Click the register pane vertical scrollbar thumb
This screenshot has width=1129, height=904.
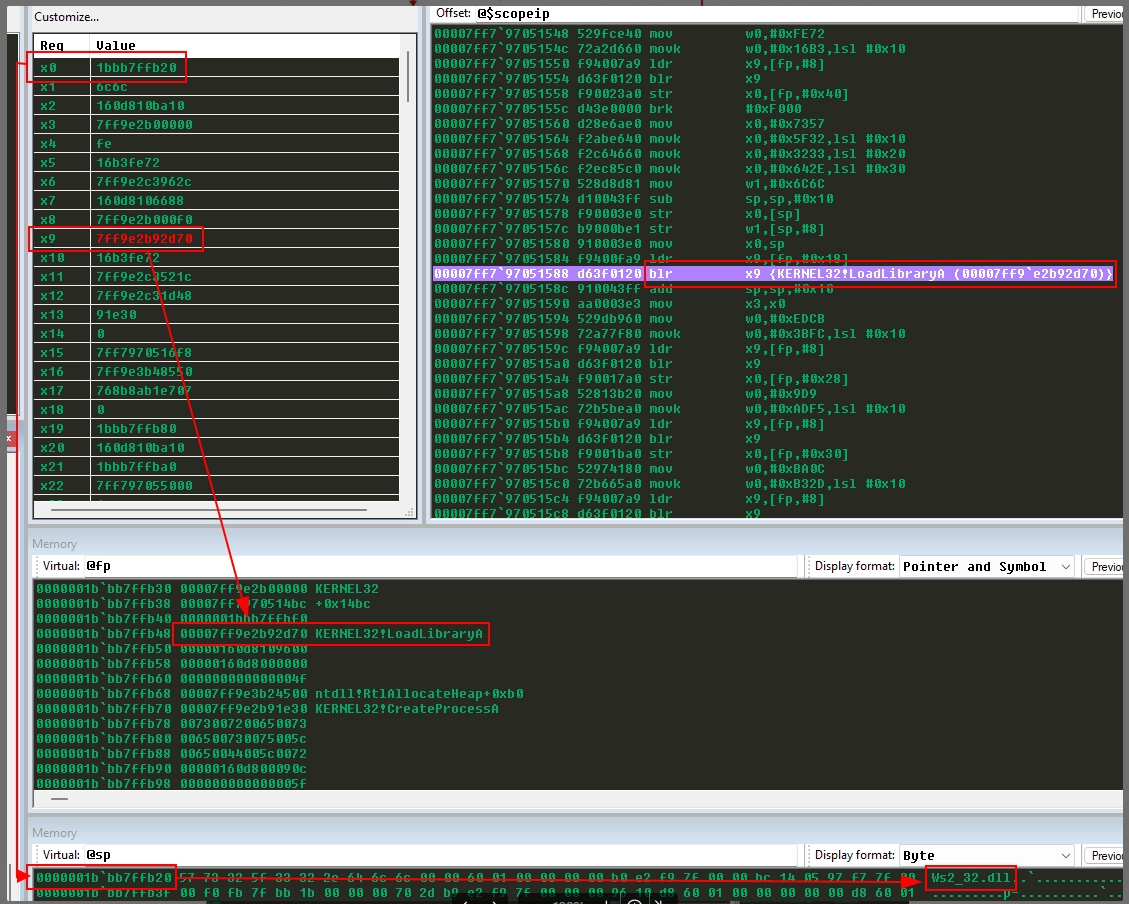408,76
